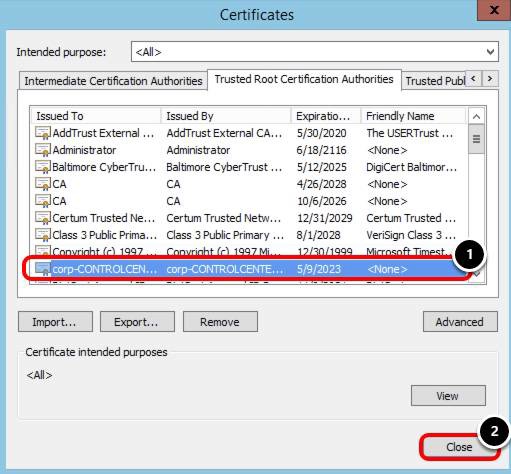Sort by Issued By column header
This screenshot has height=474, width=511.
coord(226,116)
